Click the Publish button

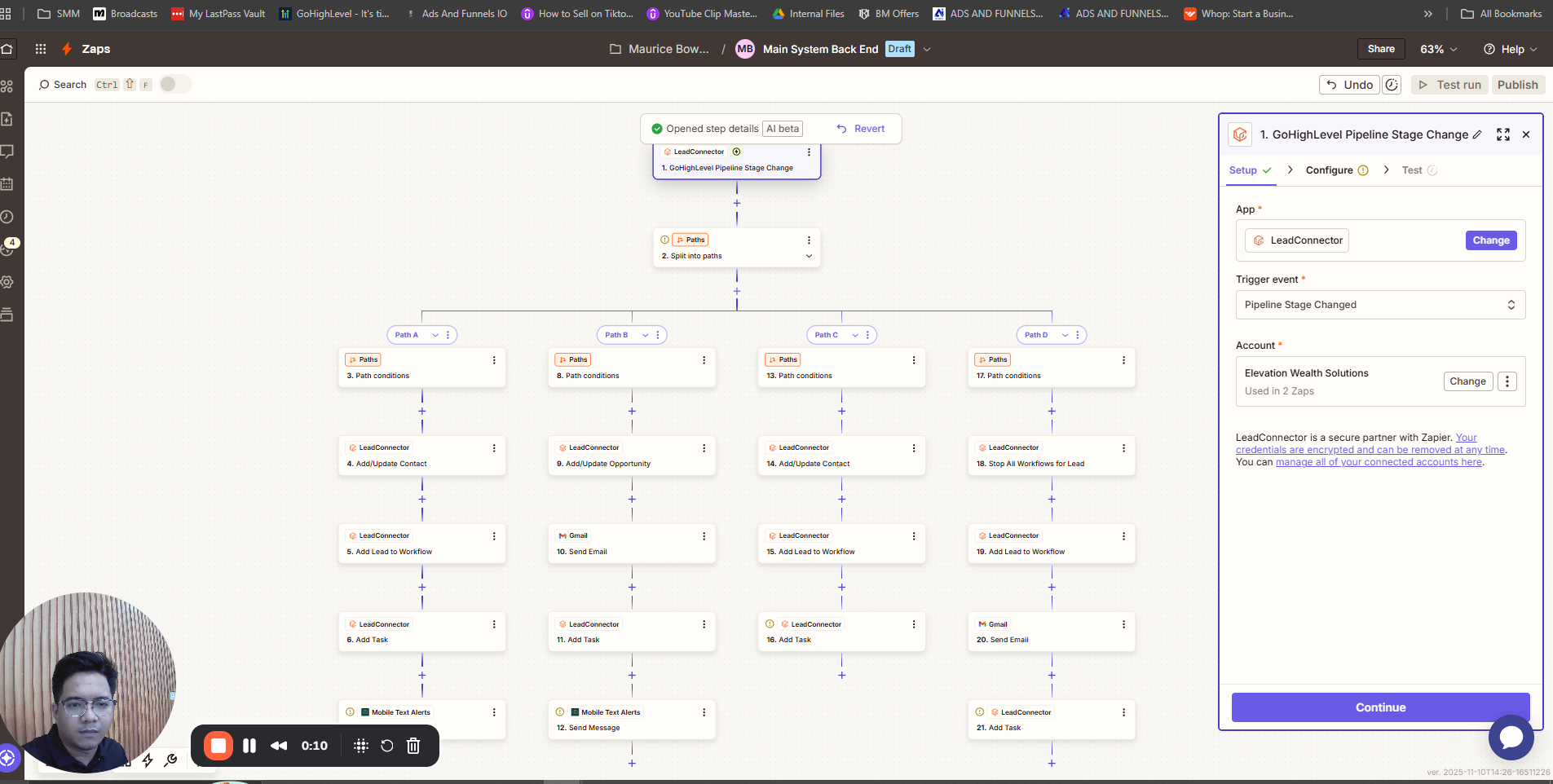(x=1517, y=85)
